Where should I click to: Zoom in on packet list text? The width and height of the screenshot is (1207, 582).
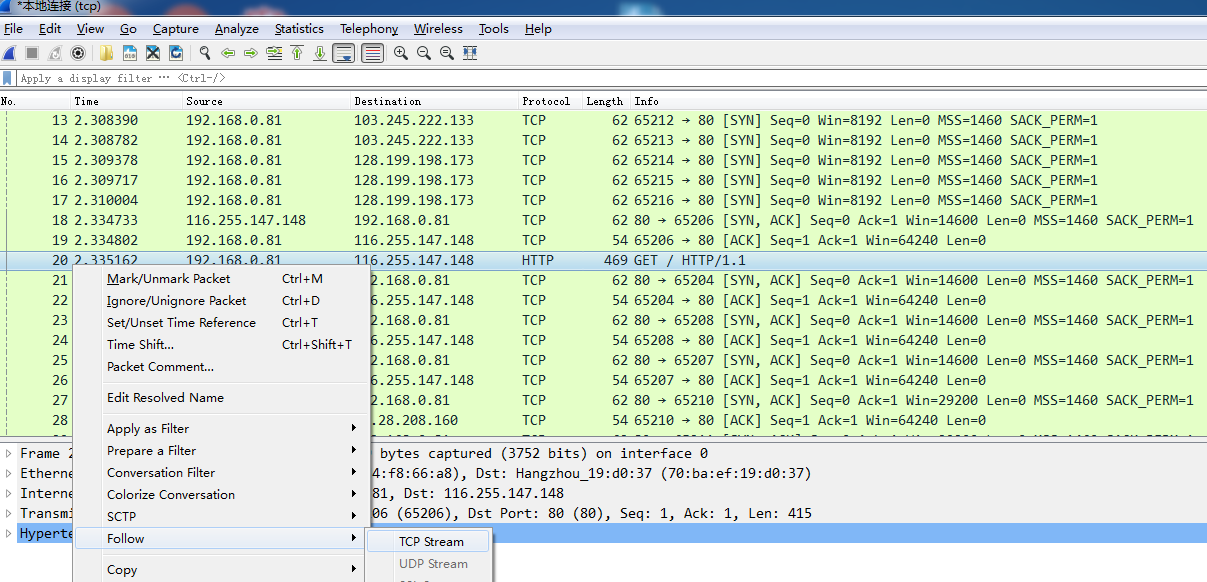click(x=400, y=53)
